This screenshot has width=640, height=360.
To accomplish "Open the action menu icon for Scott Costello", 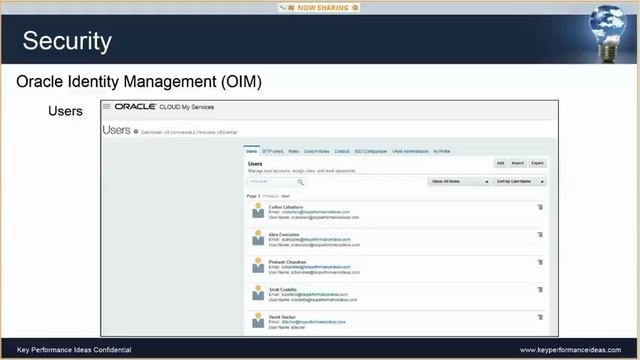I will pyautogui.click(x=540, y=290).
